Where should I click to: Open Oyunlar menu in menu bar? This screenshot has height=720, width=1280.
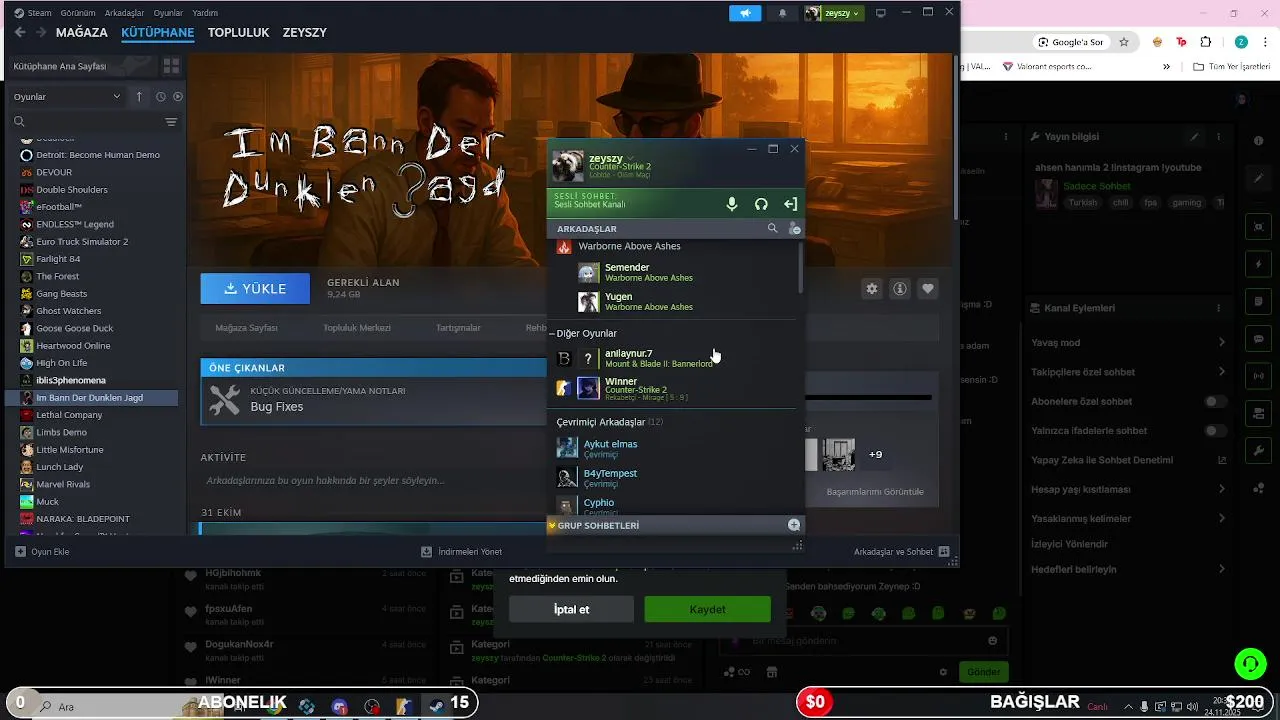(168, 13)
